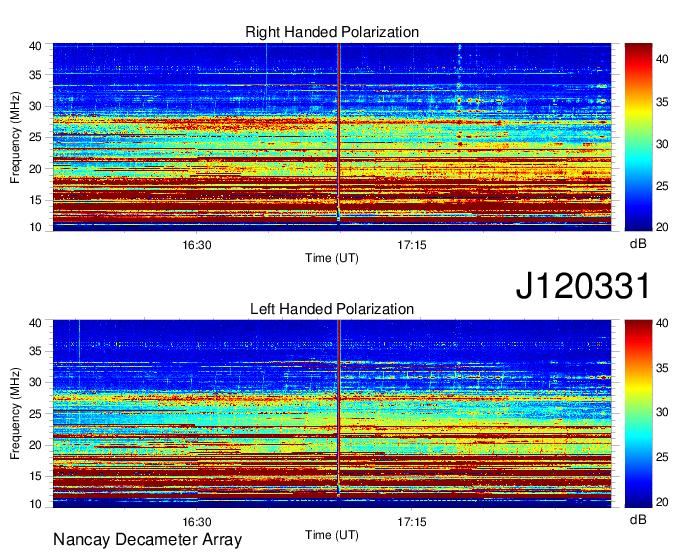This screenshot has width=680, height=552.
Task: Click the dB label below bottom color bar
Action: coord(638,519)
